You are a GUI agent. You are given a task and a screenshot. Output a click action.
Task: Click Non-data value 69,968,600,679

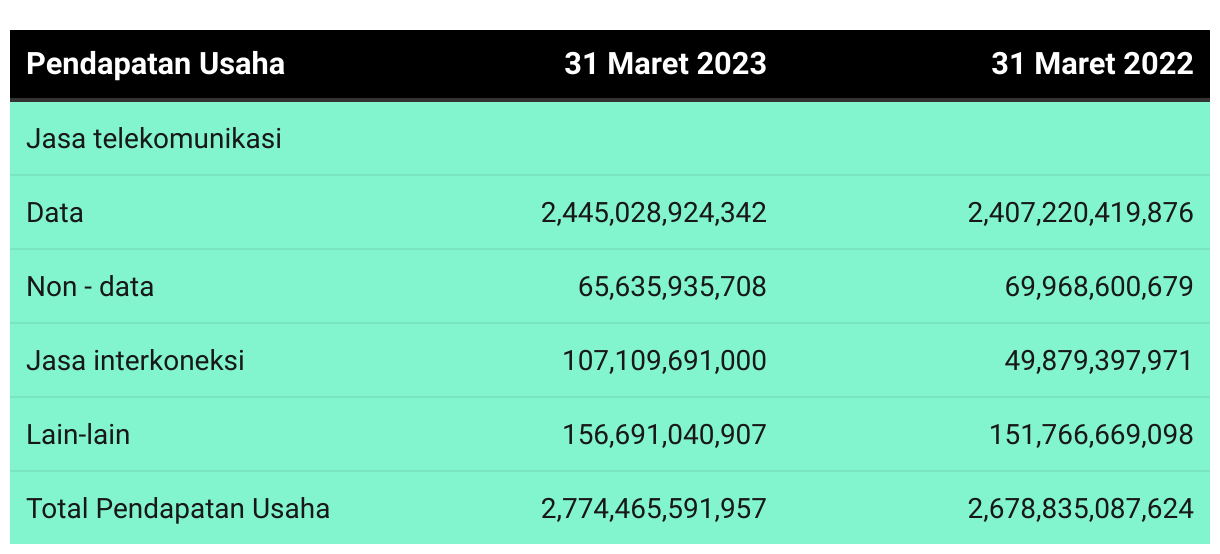[1099, 287]
